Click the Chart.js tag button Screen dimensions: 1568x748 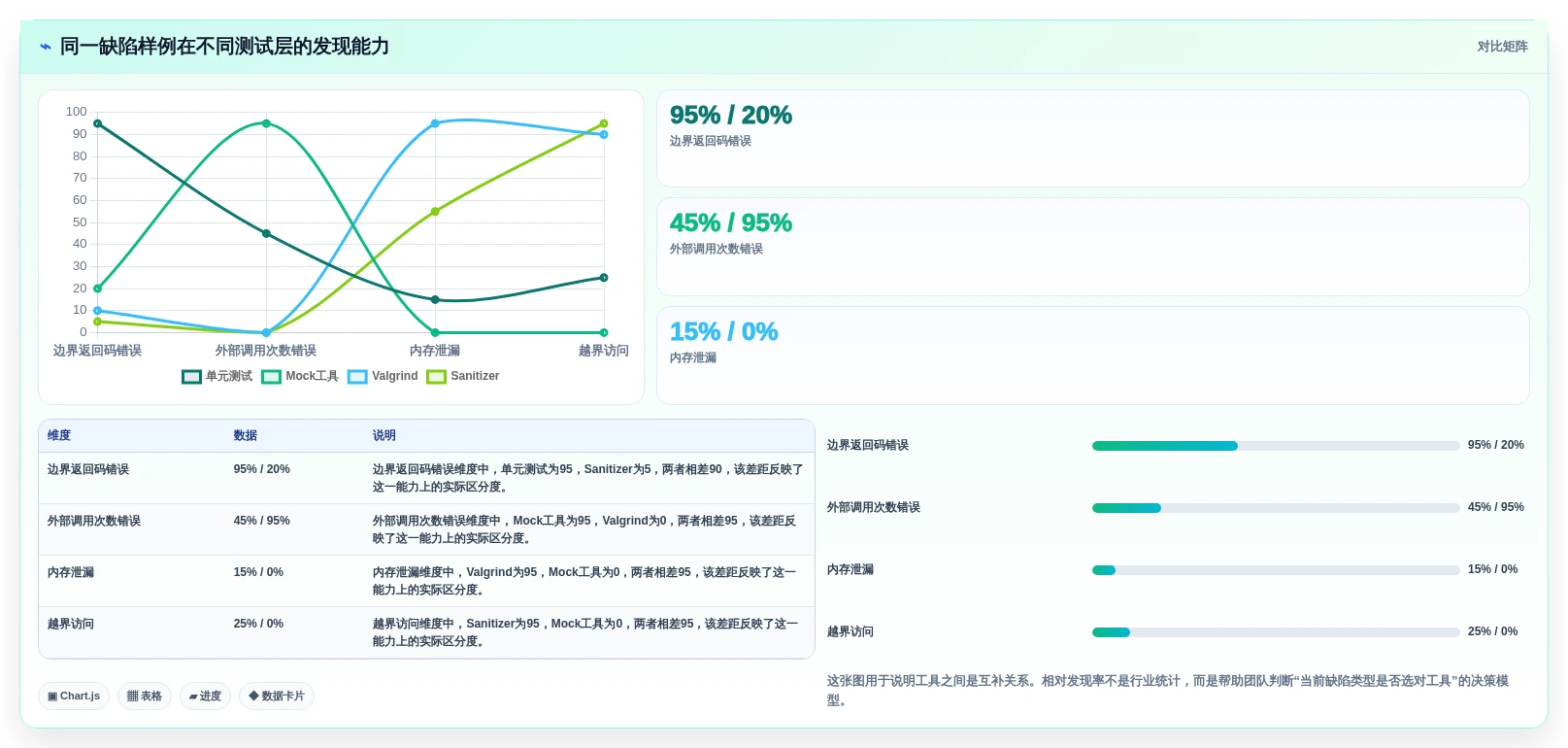(x=74, y=697)
